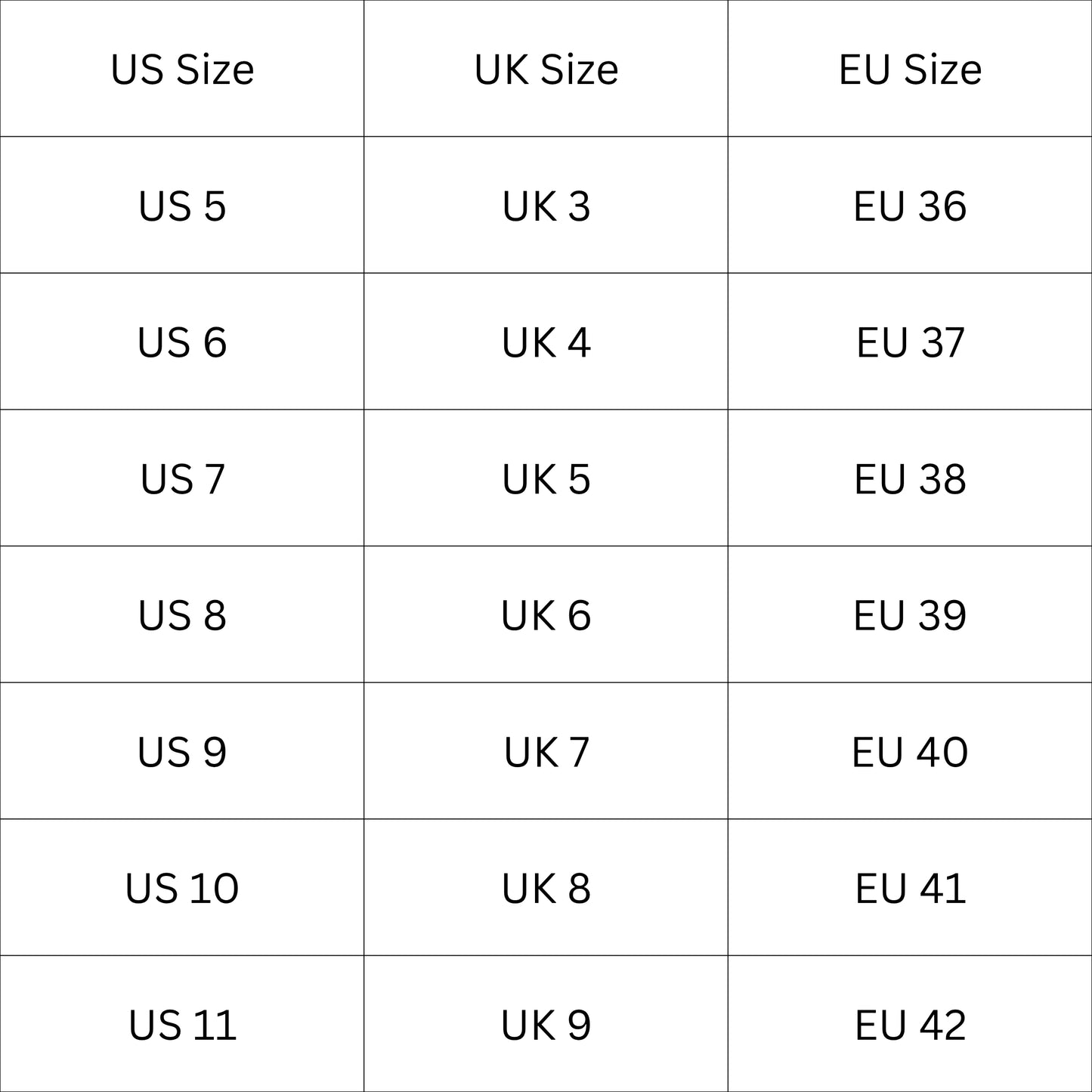Select the US 5 cell
The height and width of the screenshot is (1092, 1092).
pyautogui.click(x=182, y=206)
